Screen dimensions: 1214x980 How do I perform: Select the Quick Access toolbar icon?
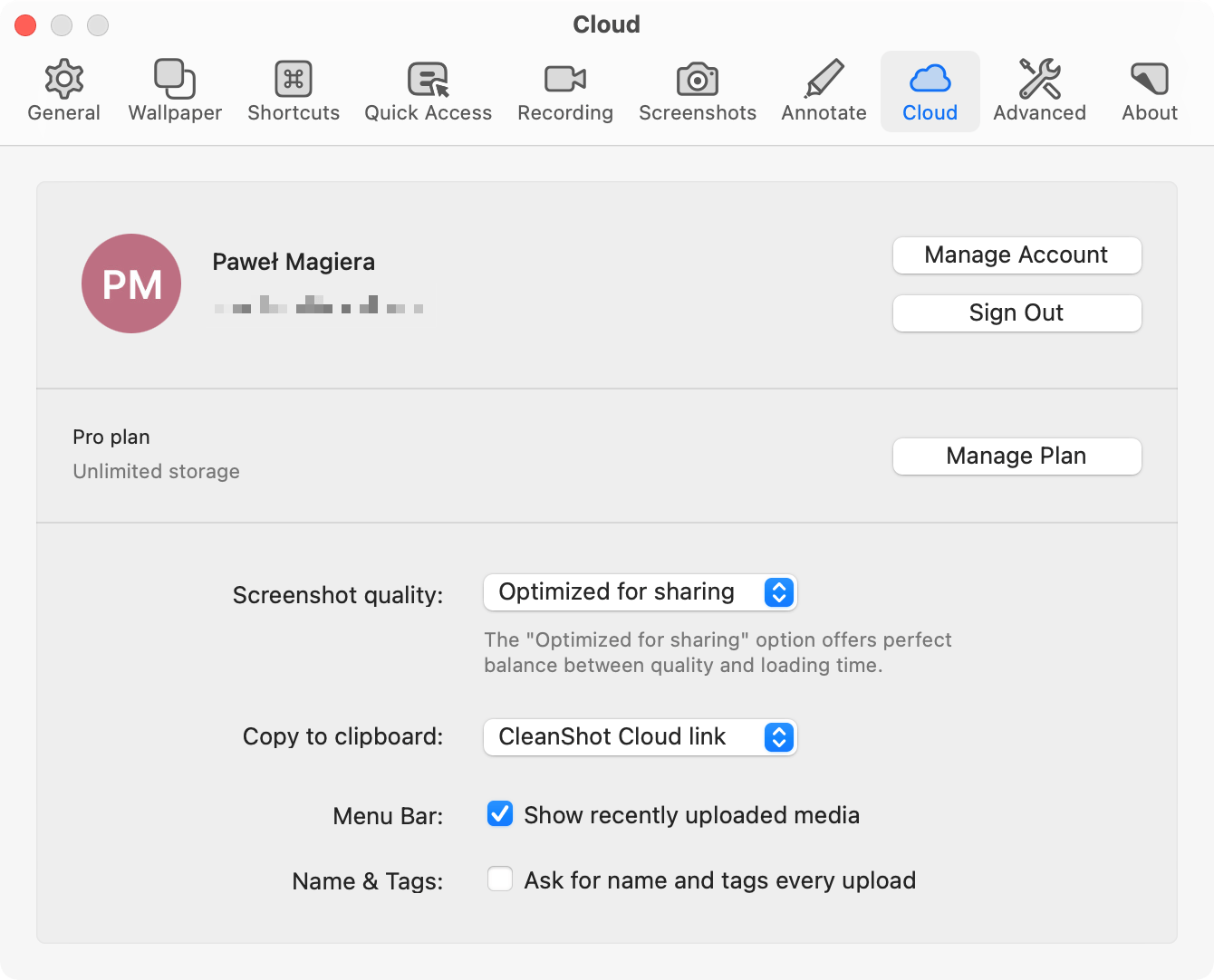point(428,81)
